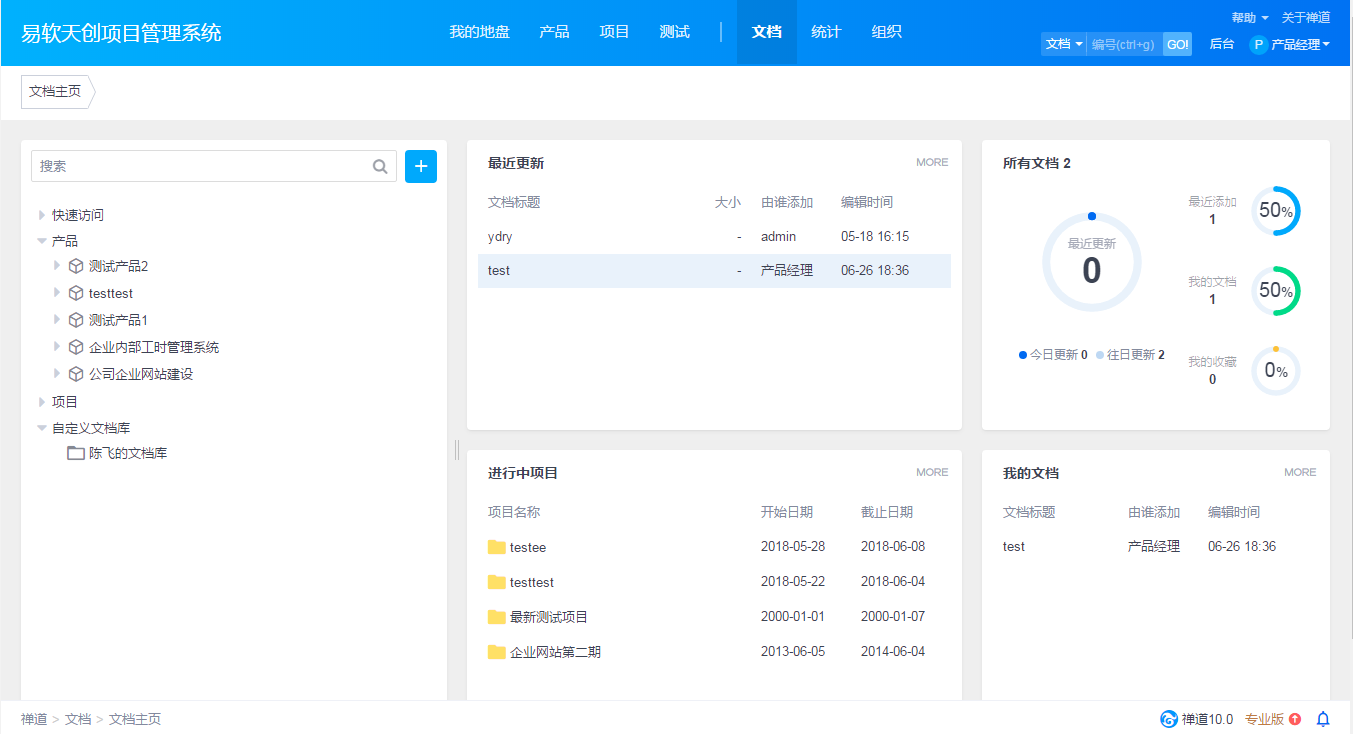This screenshot has width=1353, height=734.
Task: Expand the 测试产品2 tree node
Action: 57,266
